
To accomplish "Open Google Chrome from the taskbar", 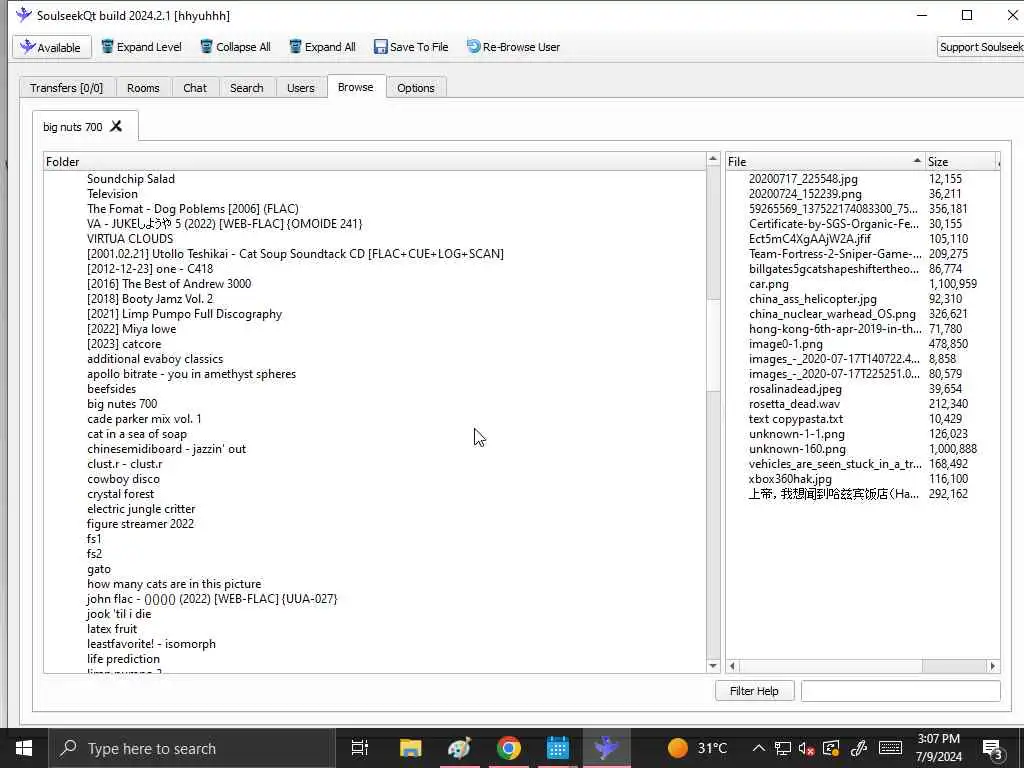I will click(509, 748).
